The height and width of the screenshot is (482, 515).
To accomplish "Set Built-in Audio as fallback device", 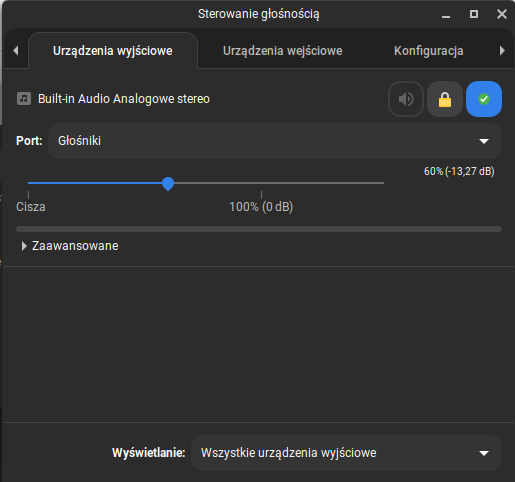I will 484,99.
